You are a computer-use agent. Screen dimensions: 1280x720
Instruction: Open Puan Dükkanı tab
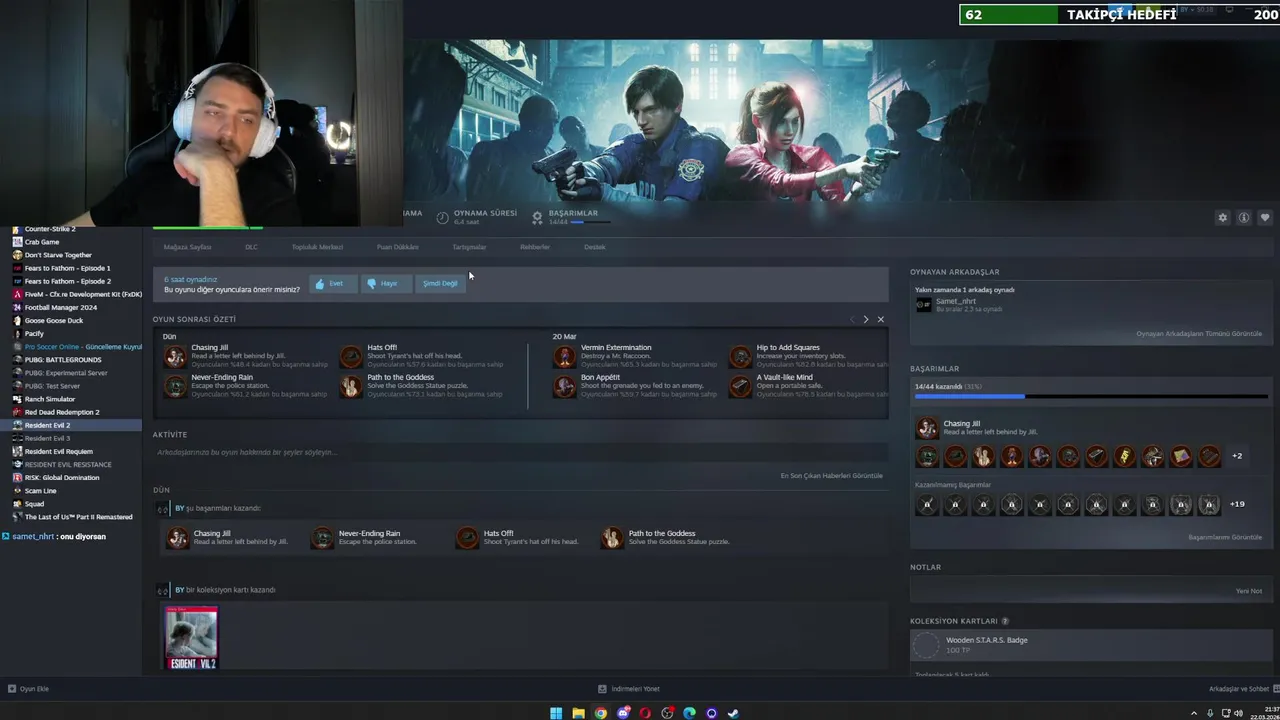pos(397,247)
